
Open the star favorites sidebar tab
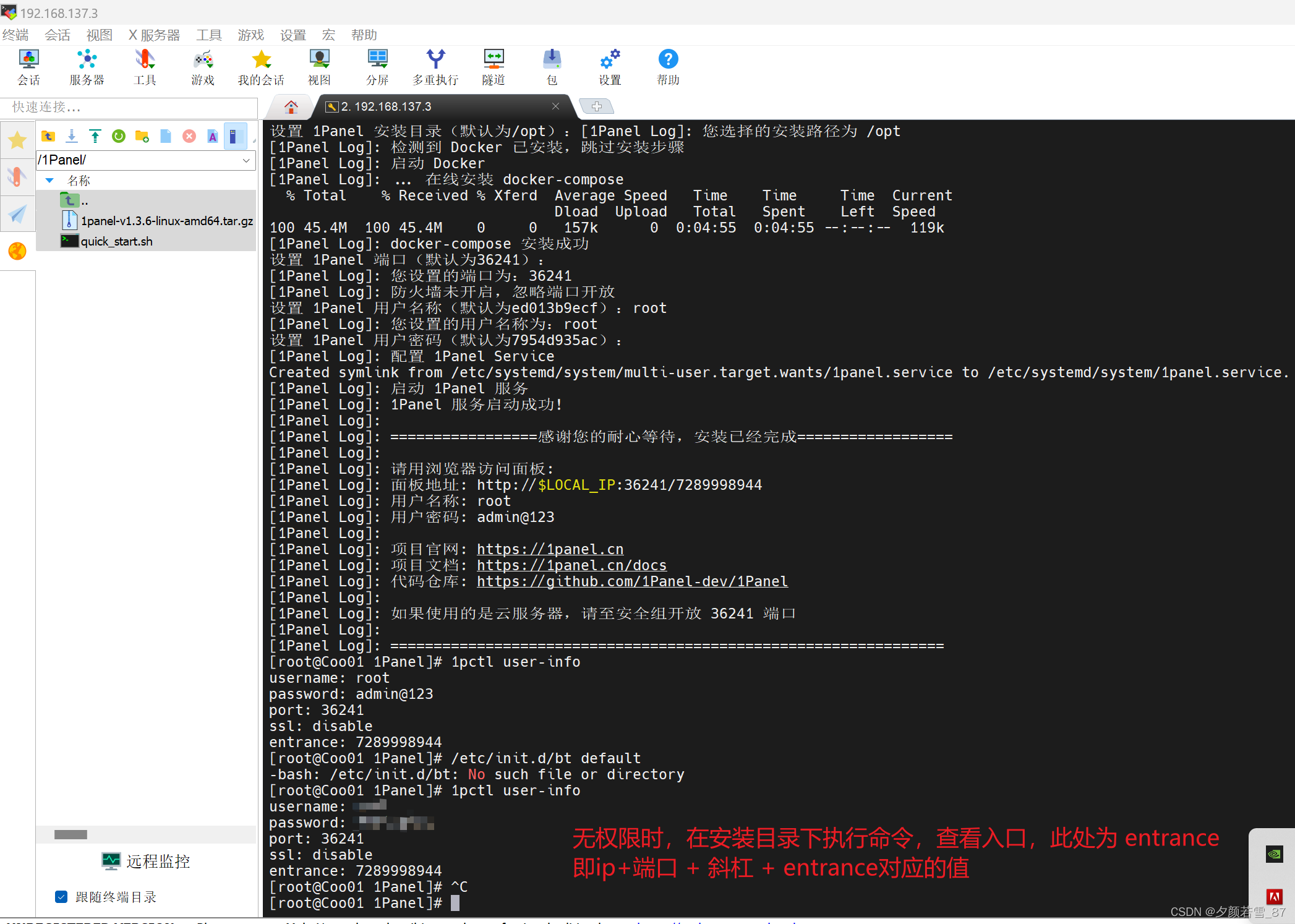tap(17, 140)
